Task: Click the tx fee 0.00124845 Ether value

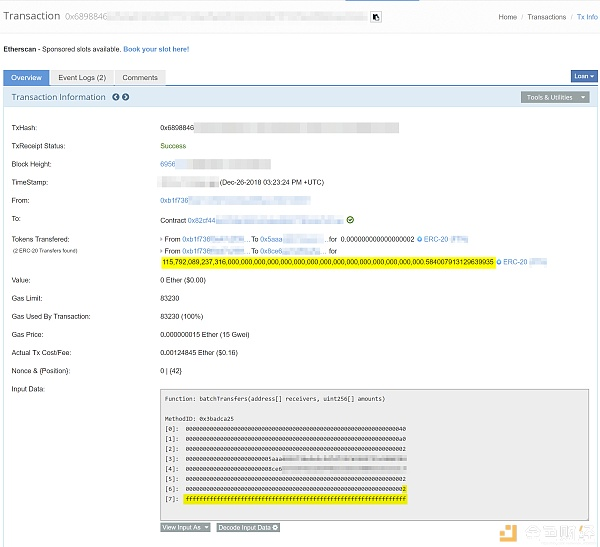Action: coord(199,353)
